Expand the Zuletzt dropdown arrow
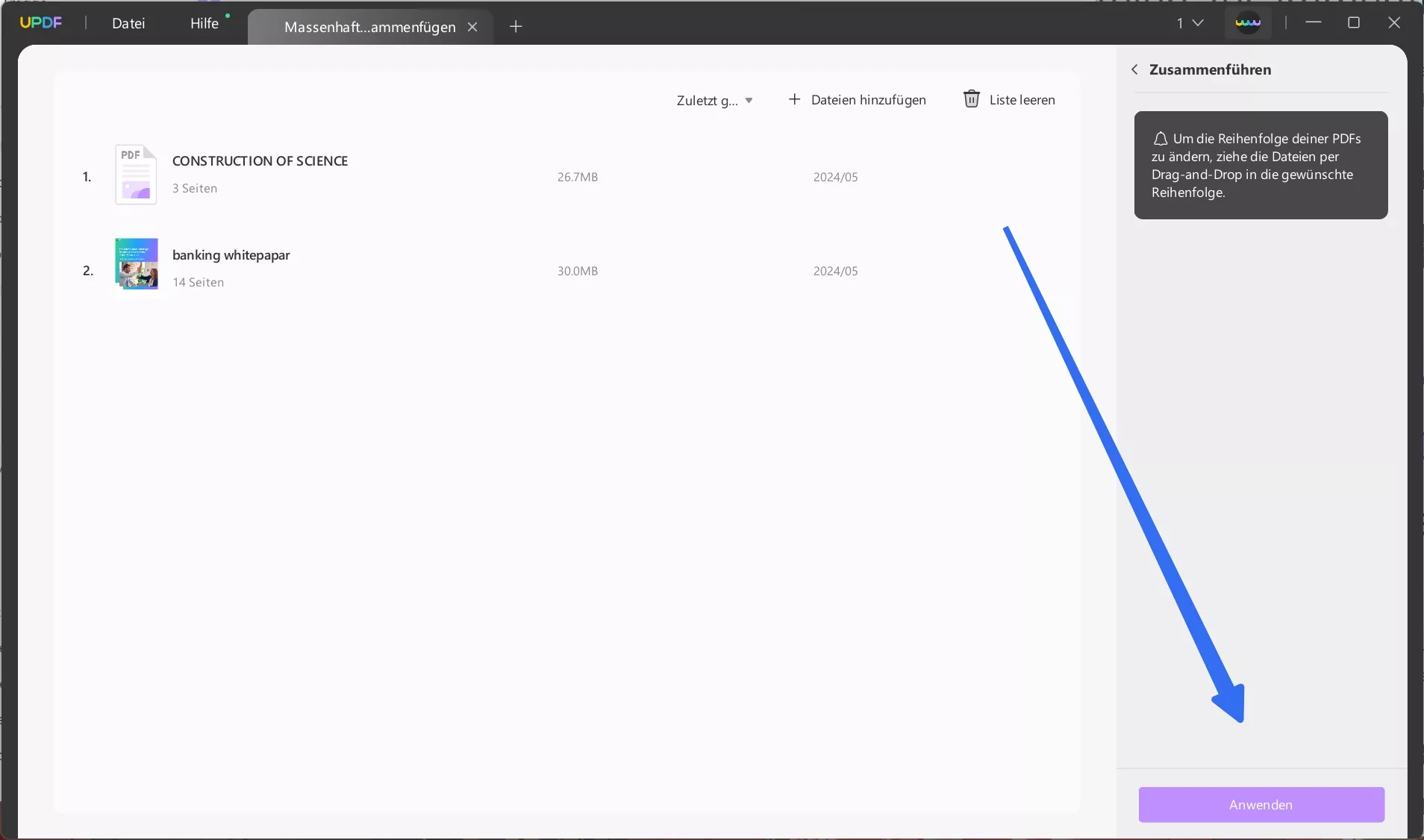The width and height of the screenshot is (1424, 840). click(750, 101)
